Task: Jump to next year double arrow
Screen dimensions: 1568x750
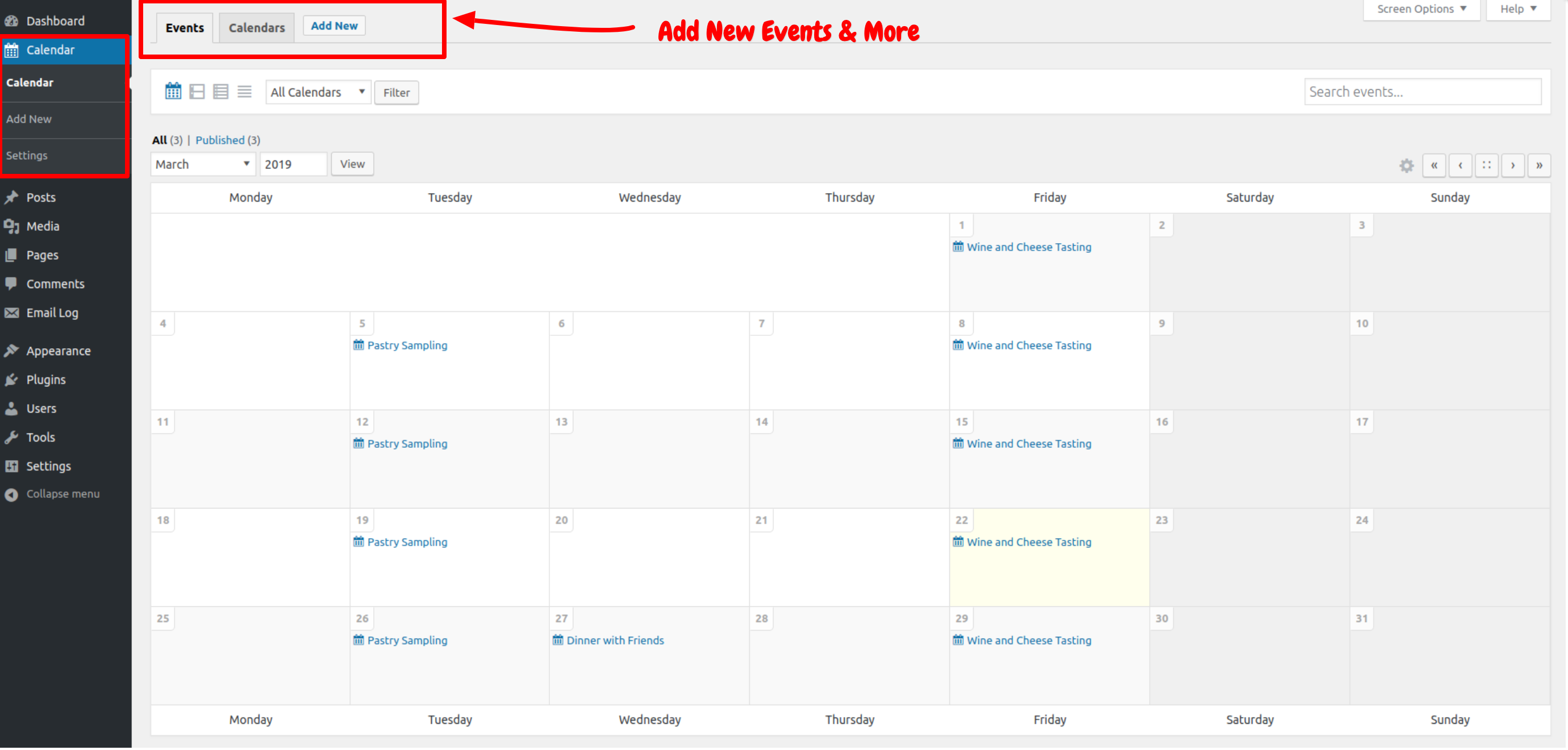Action: click(x=1539, y=165)
